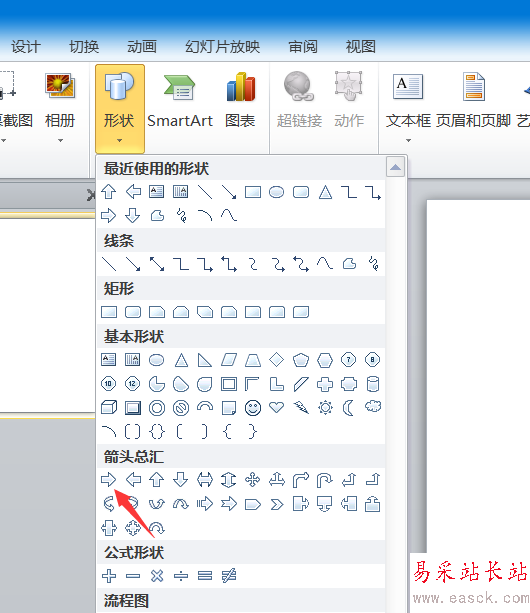
Task: Open the 形状 shapes dropdown
Action: click(x=120, y=109)
